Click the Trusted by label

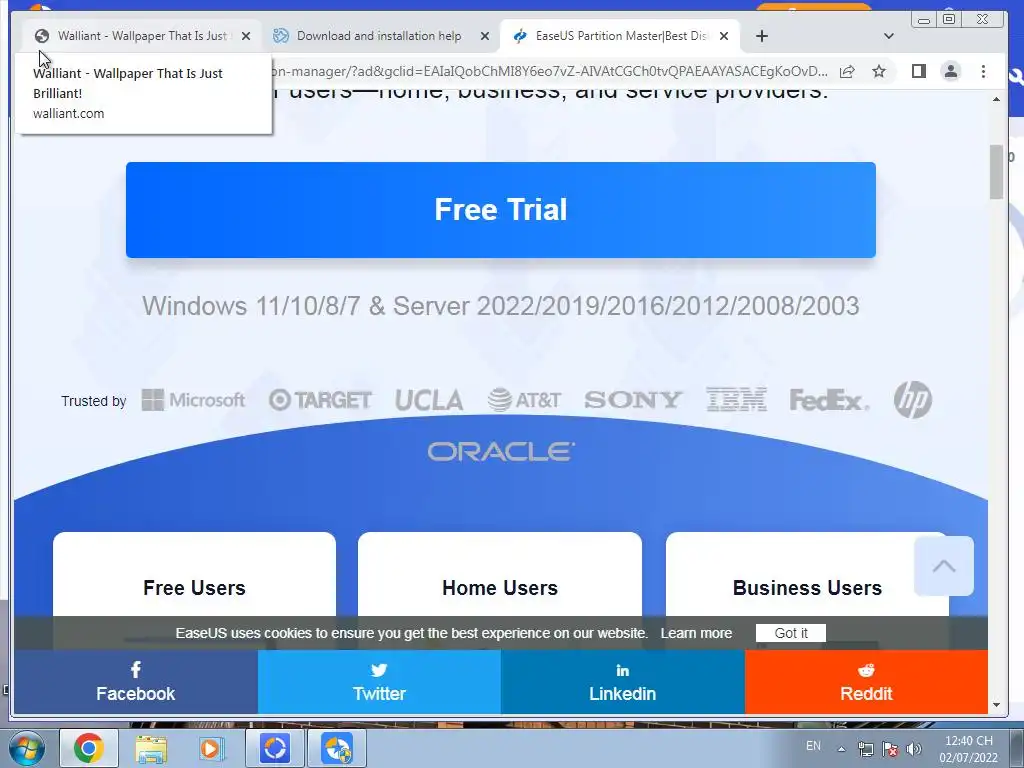point(93,401)
